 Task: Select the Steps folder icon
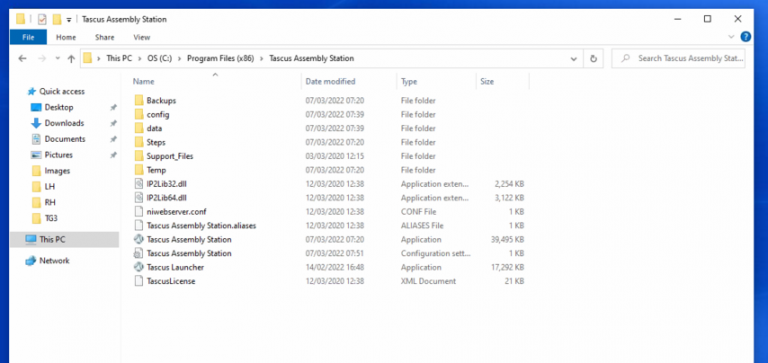click(139, 142)
